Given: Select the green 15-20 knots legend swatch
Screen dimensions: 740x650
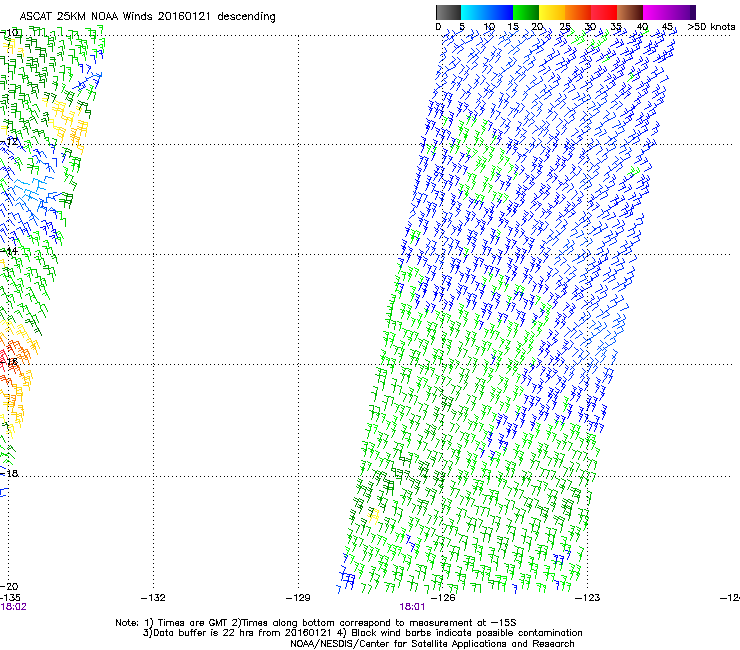Looking at the screenshot, I should pos(526,12).
